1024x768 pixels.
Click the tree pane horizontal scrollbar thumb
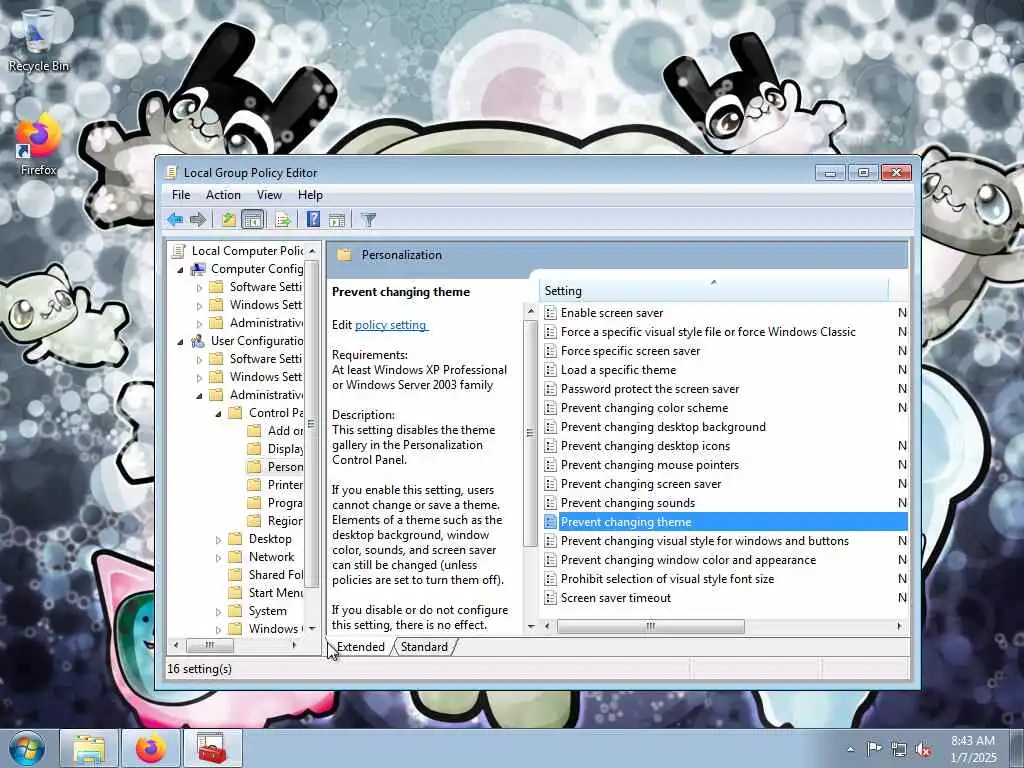tap(210, 645)
